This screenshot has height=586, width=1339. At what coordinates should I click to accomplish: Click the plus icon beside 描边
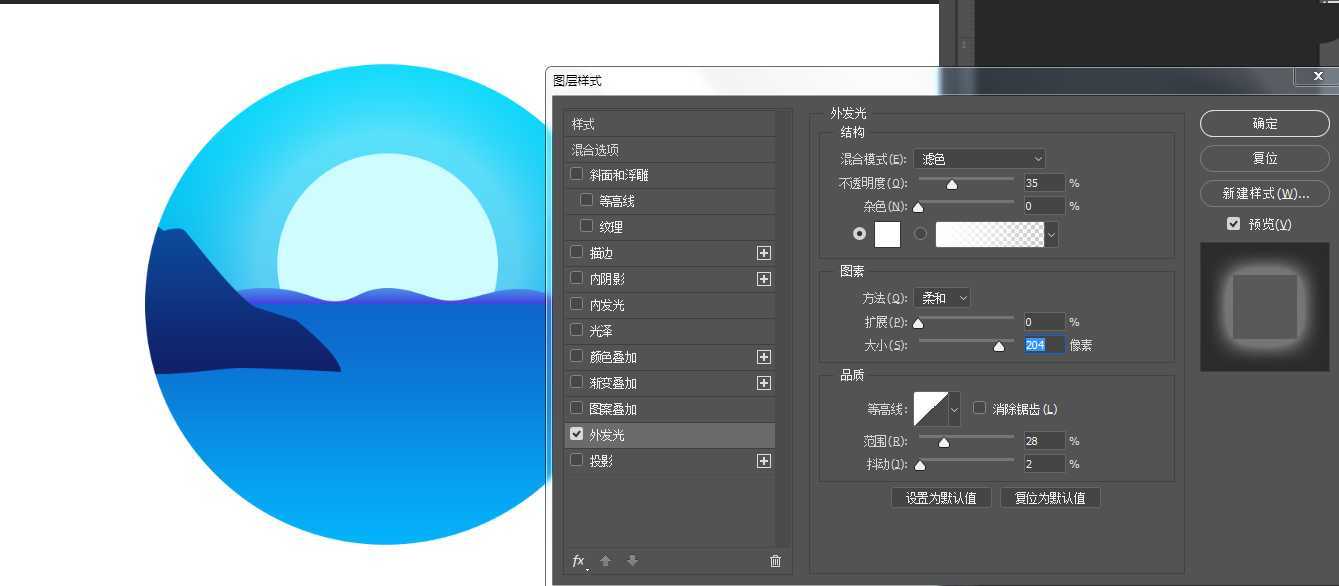[763, 253]
